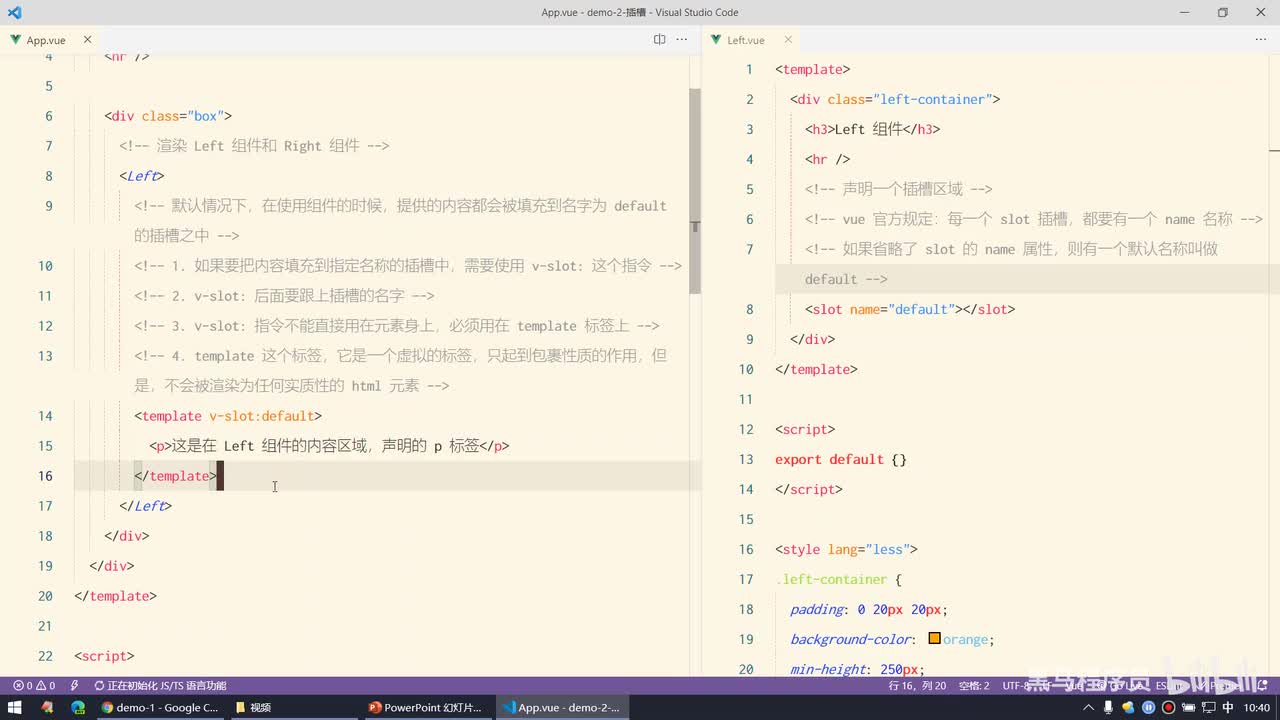Image resolution: width=1280 pixels, height=720 pixels.
Task: Click the h3 Left 组件 line in Left.vue
Action: tap(873, 129)
